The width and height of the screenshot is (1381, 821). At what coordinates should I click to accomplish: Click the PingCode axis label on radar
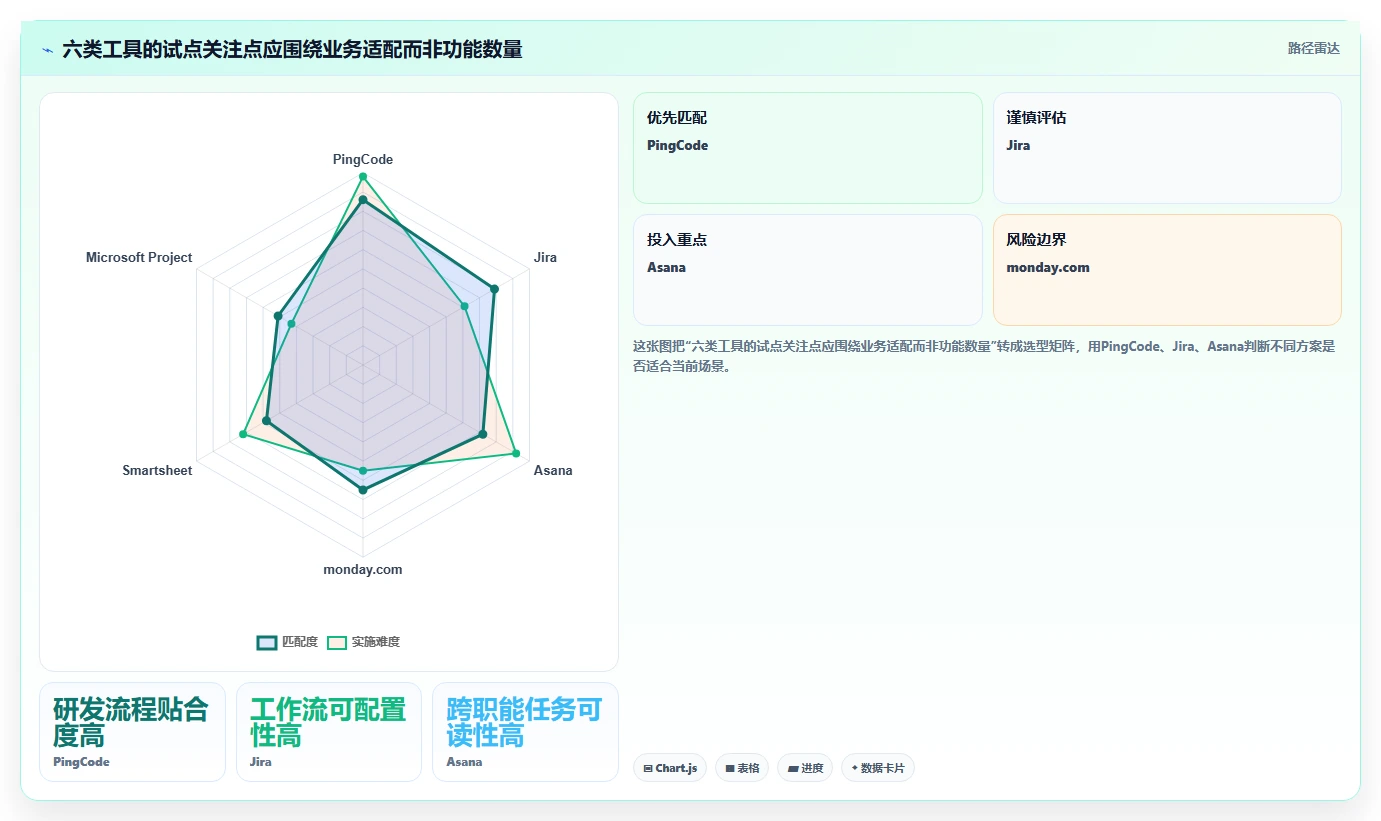pos(363,159)
